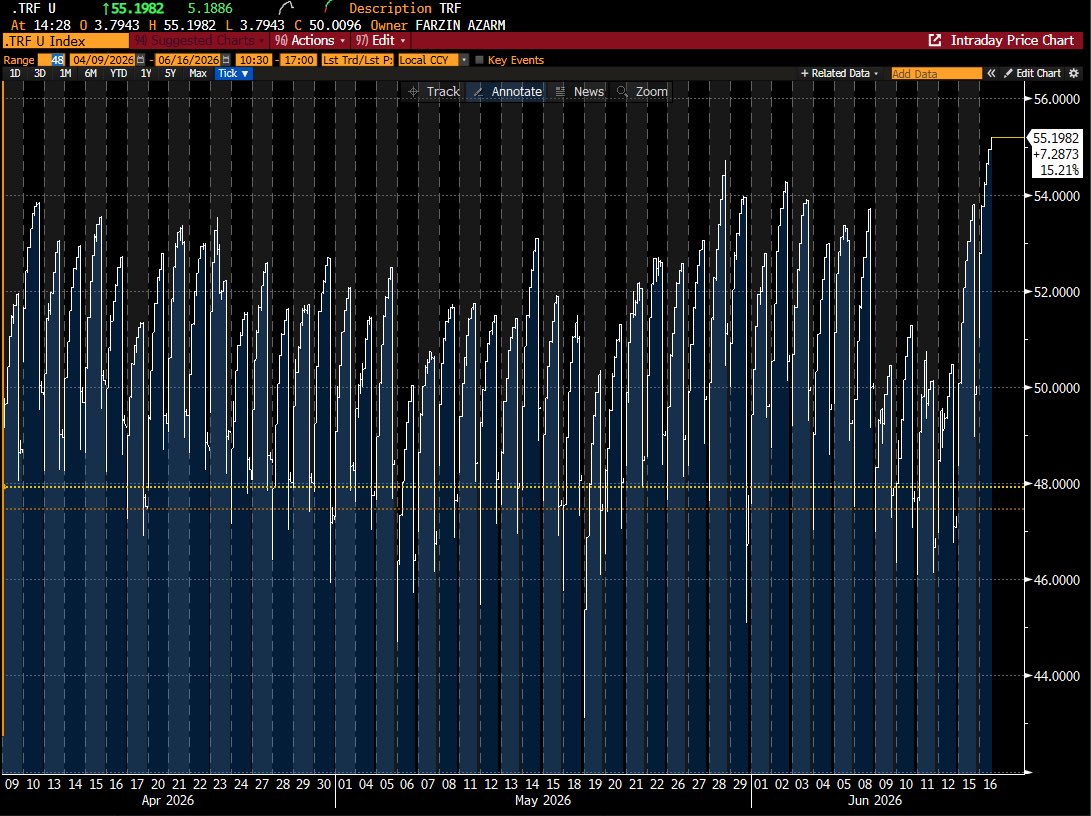The width and height of the screenshot is (1091, 816).
Task: Click the Apr 2026 month label
Action: click(168, 800)
